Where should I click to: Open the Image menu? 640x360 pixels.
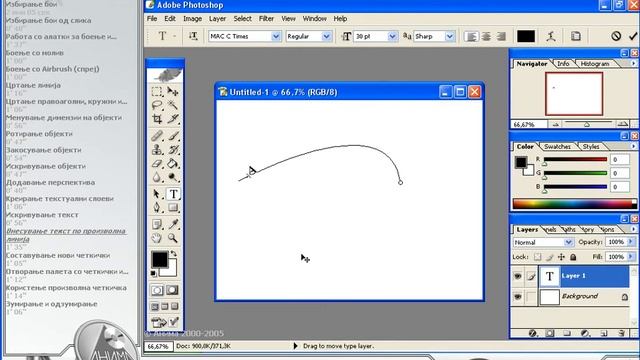(x=192, y=18)
